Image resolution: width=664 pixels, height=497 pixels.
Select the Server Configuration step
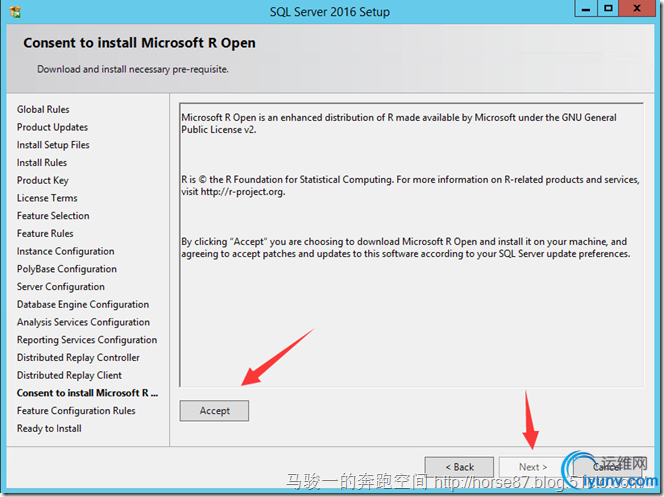tap(61, 287)
